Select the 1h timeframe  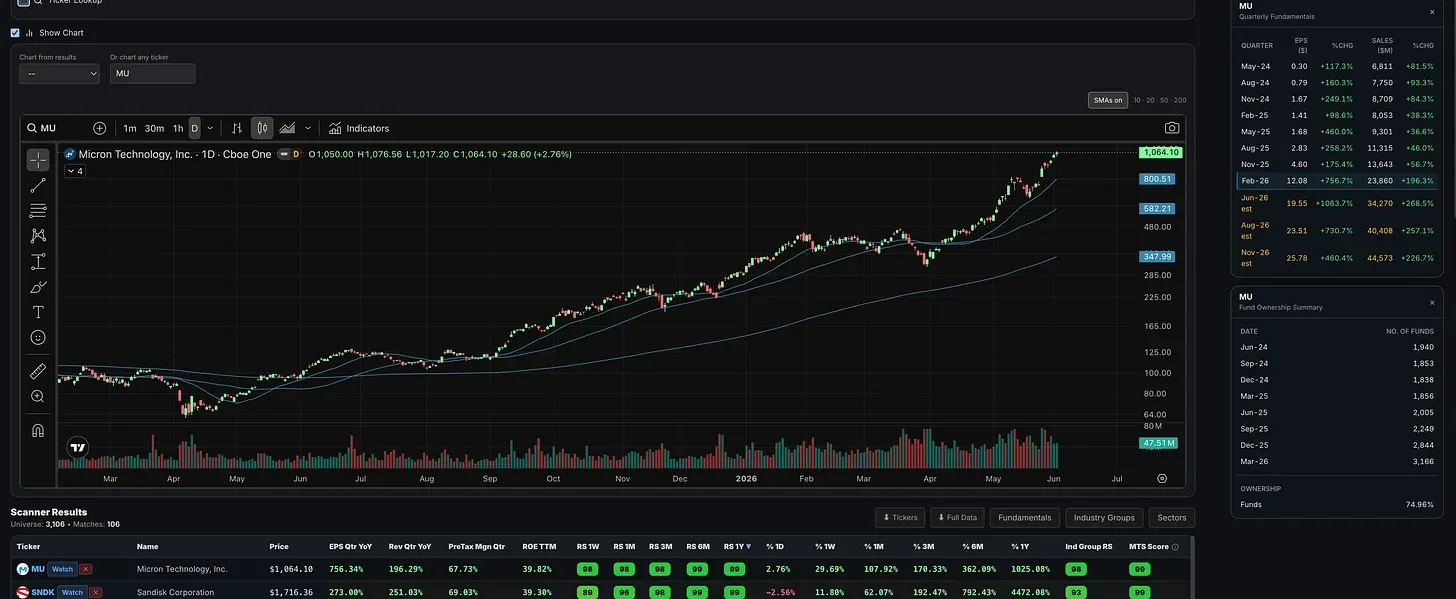tap(178, 128)
